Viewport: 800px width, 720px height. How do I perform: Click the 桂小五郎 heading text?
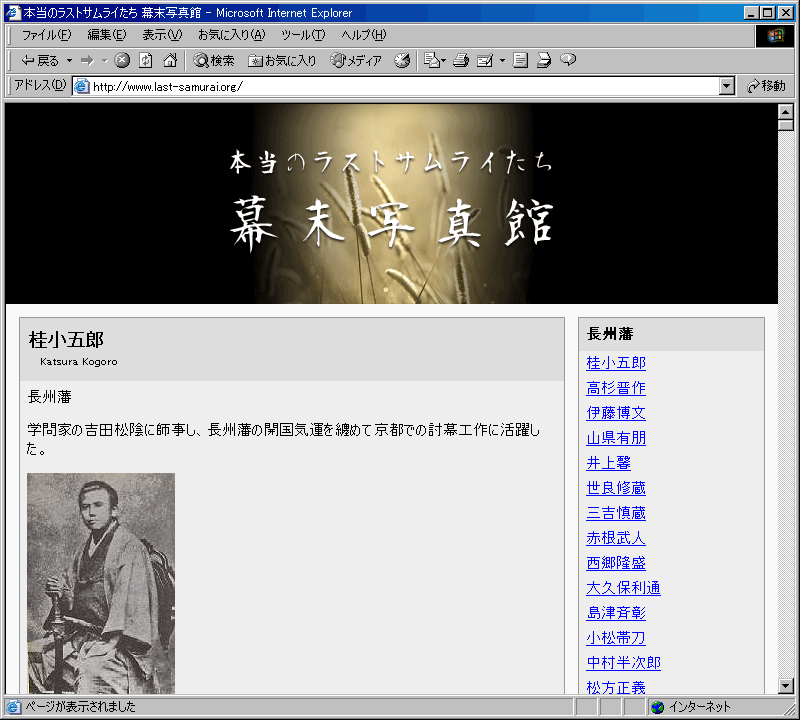pos(66,340)
